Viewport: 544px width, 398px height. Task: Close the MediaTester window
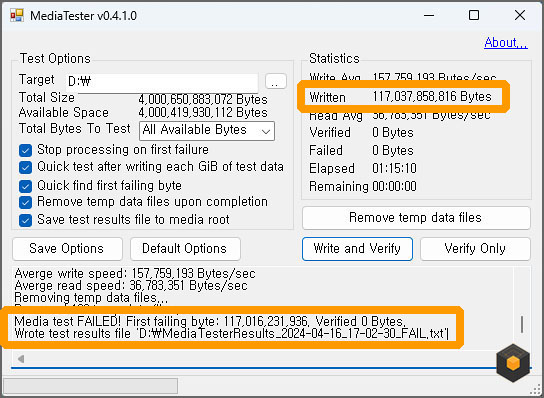pyautogui.click(x=520, y=15)
